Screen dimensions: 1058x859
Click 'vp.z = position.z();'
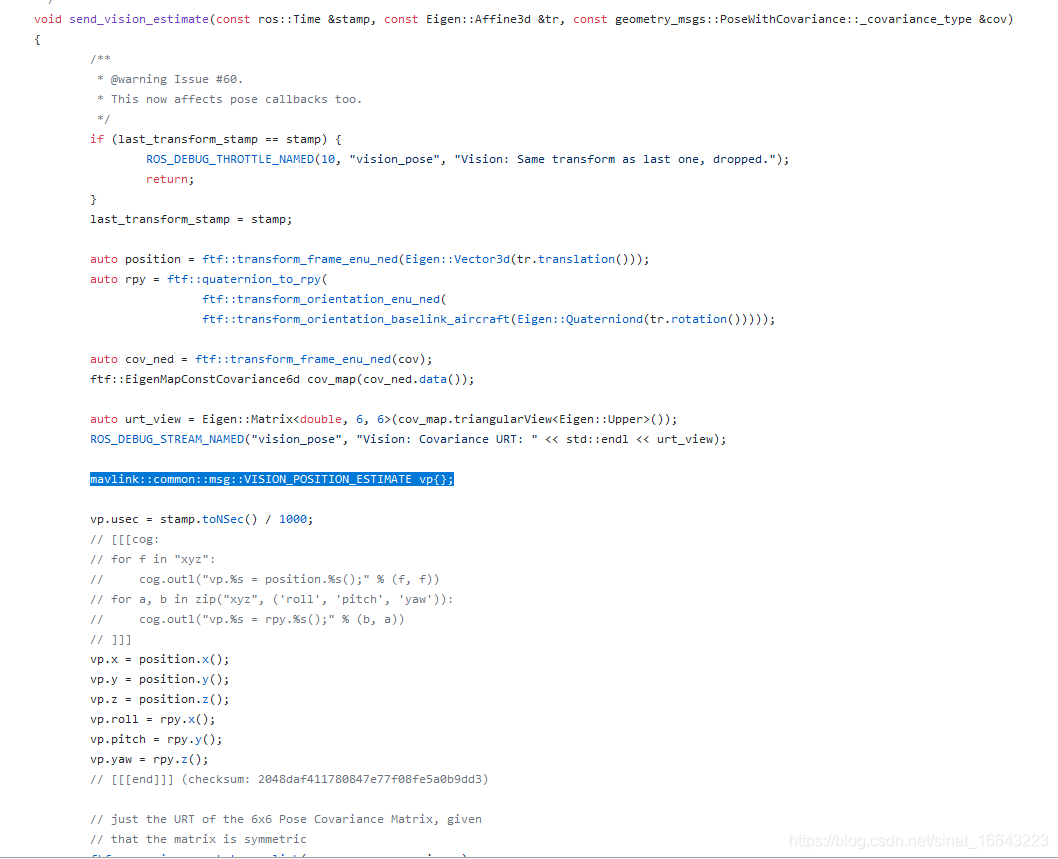160,699
